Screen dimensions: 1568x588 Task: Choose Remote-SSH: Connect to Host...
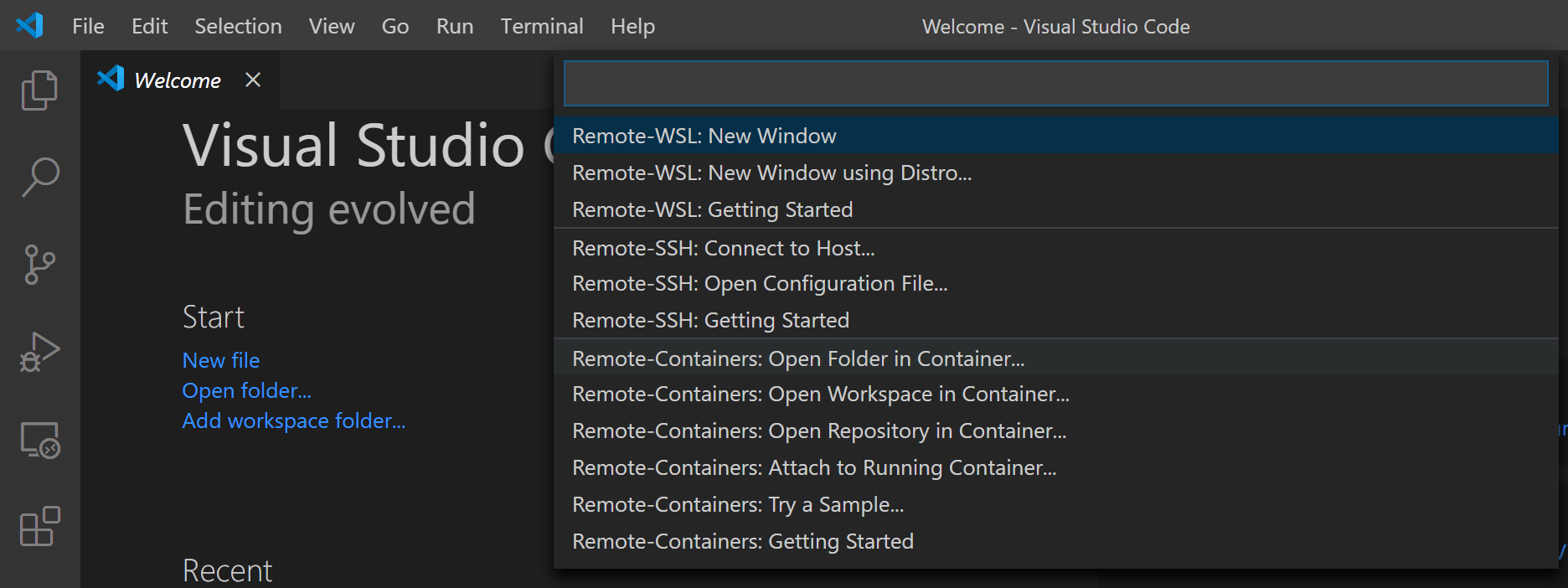click(x=1055, y=248)
